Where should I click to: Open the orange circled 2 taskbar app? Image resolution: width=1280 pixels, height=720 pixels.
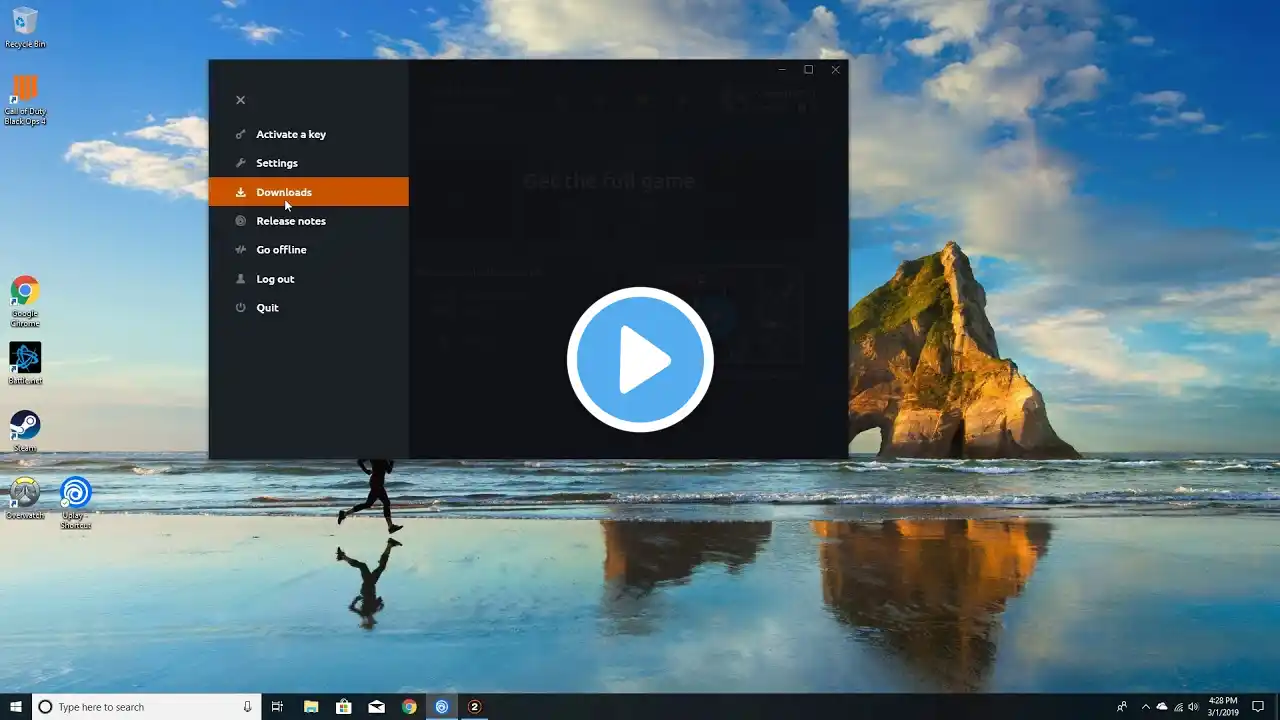tap(475, 707)
